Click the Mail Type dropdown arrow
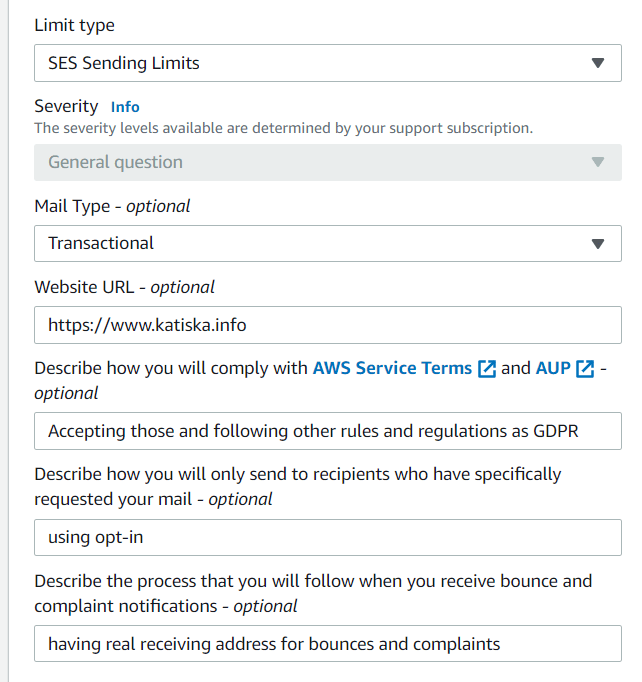The width and height of the screenshot is (642, 682). coord(598,243)
